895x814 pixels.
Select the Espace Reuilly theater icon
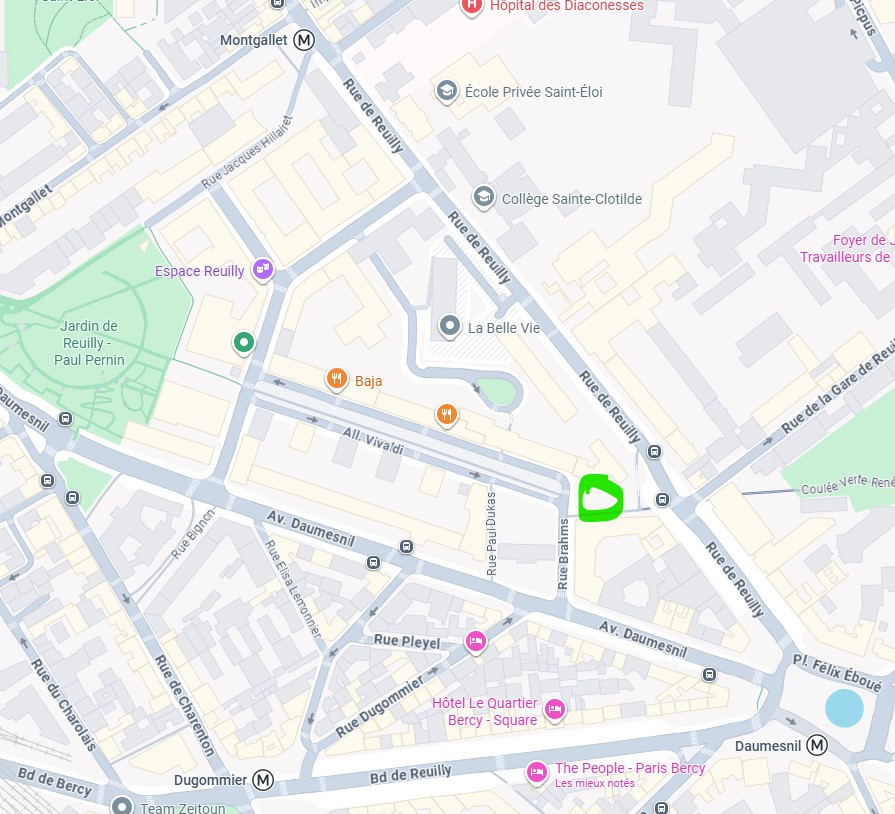(263, 269)
